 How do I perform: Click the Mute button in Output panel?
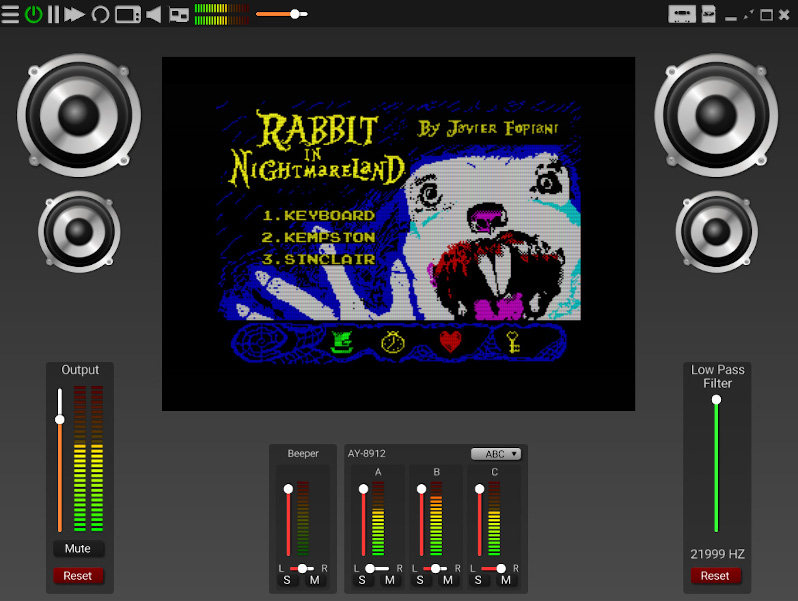pos(78,549)
